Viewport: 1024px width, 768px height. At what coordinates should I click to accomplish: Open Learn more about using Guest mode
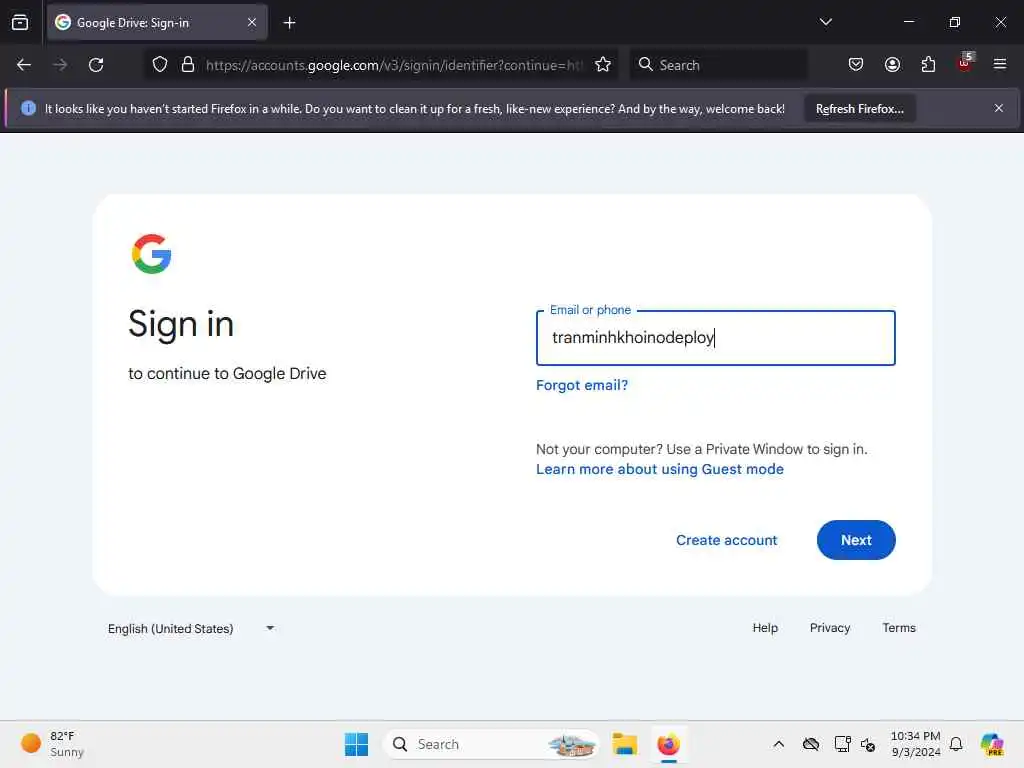(660, 470)
